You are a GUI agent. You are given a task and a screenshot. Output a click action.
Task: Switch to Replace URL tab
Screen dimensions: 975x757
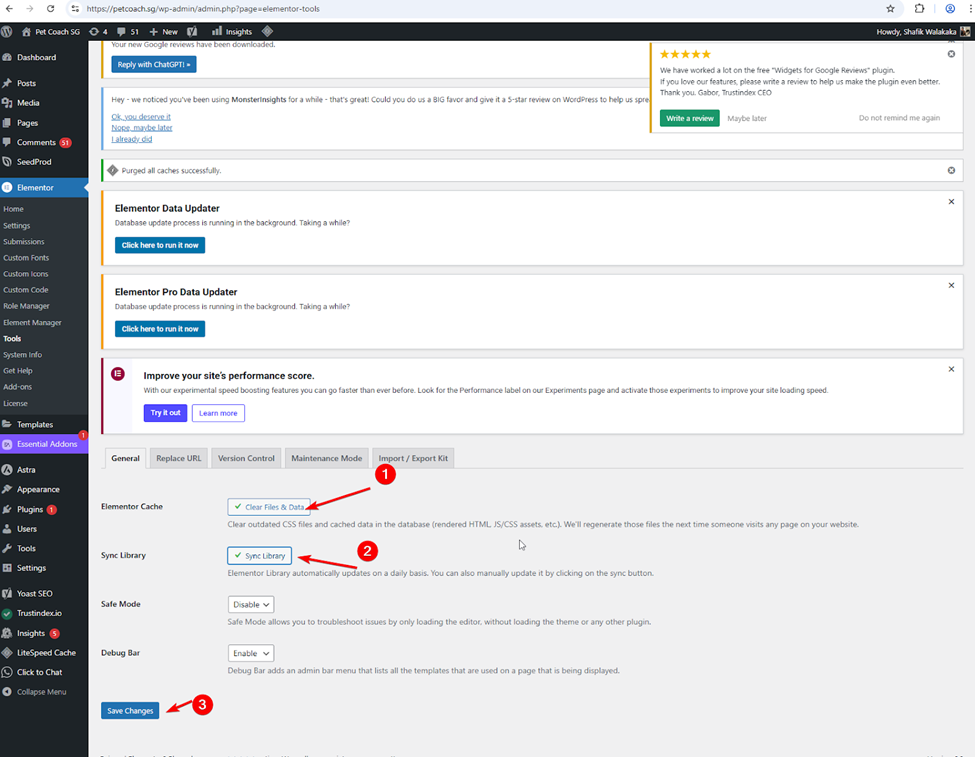point(178,458)
